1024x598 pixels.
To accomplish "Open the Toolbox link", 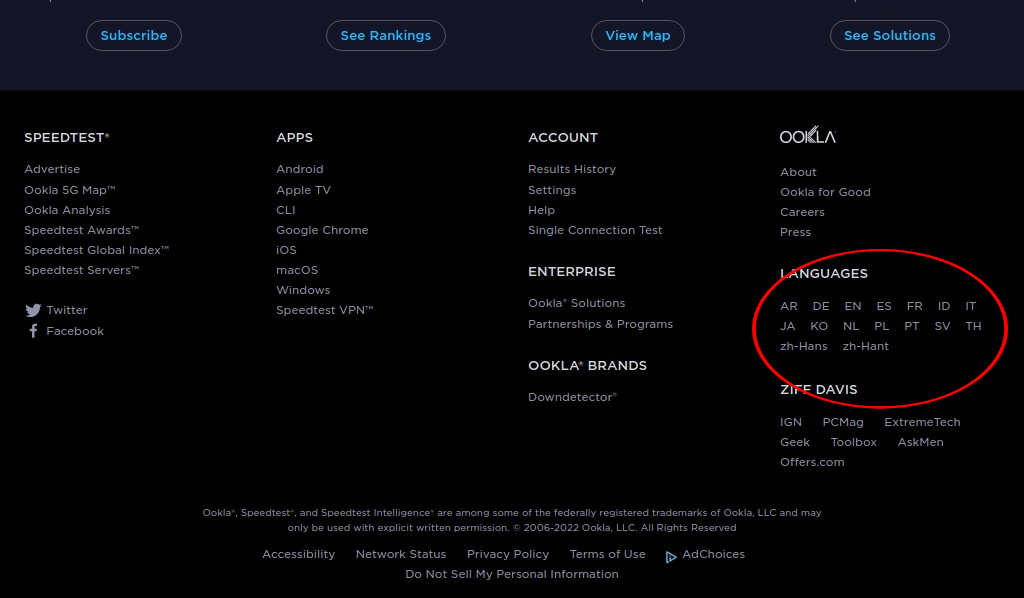I will coord(854,443).
